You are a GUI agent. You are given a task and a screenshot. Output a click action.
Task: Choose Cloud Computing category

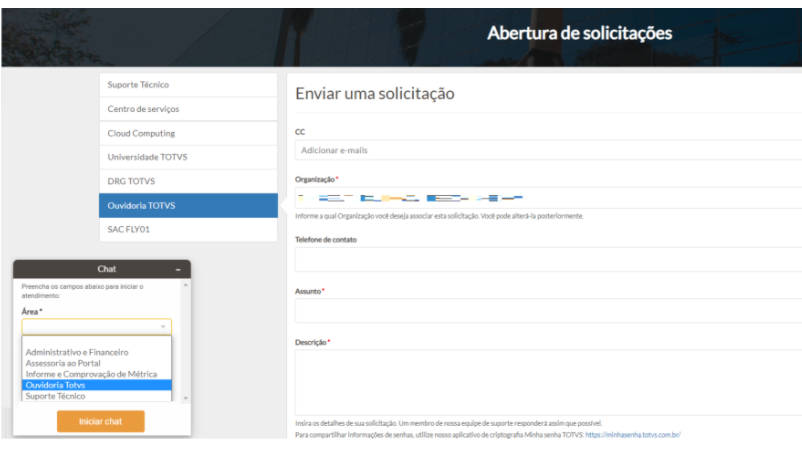188,133
